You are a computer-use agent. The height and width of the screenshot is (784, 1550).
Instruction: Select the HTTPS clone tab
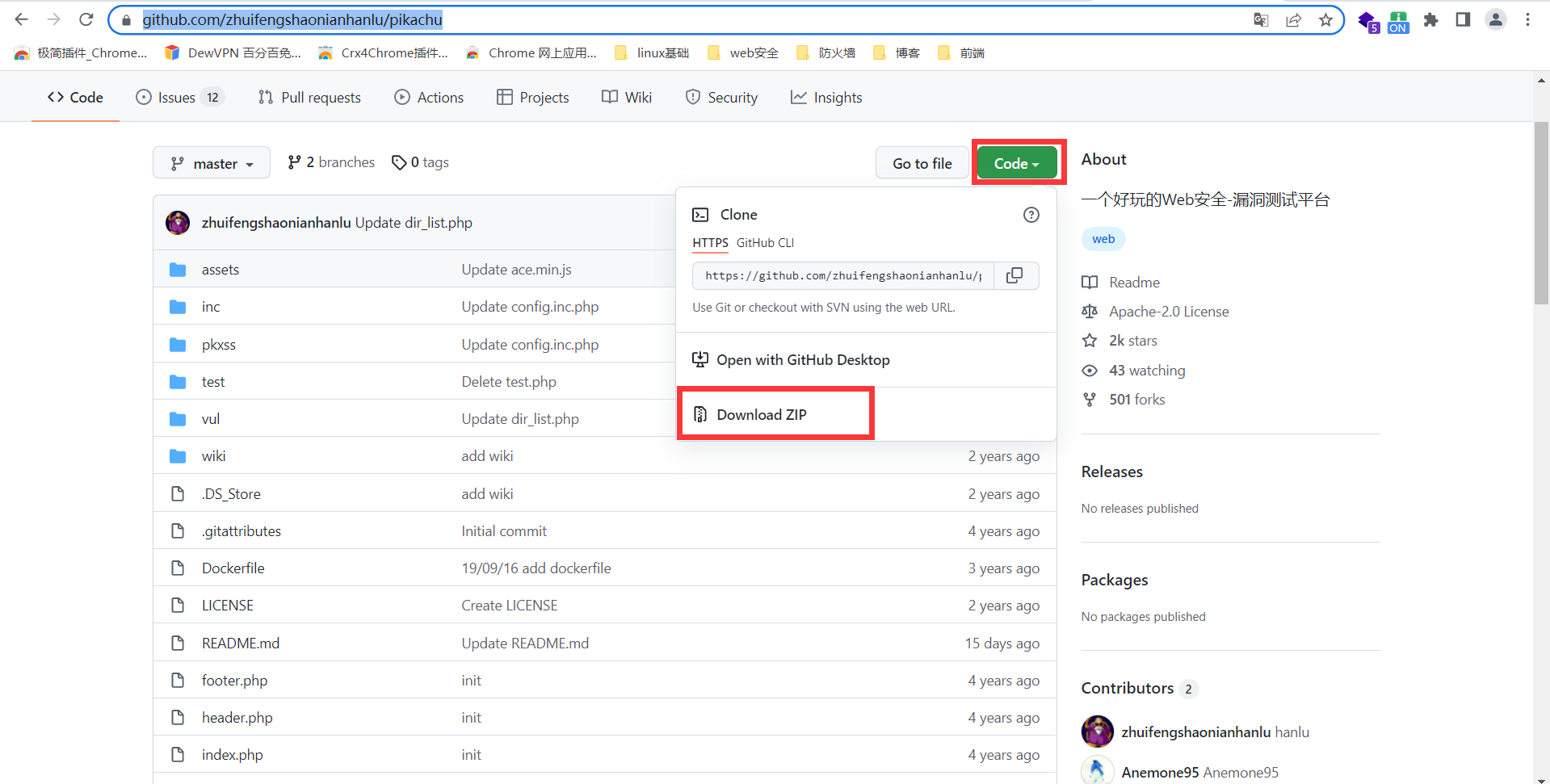pos(710,243)
